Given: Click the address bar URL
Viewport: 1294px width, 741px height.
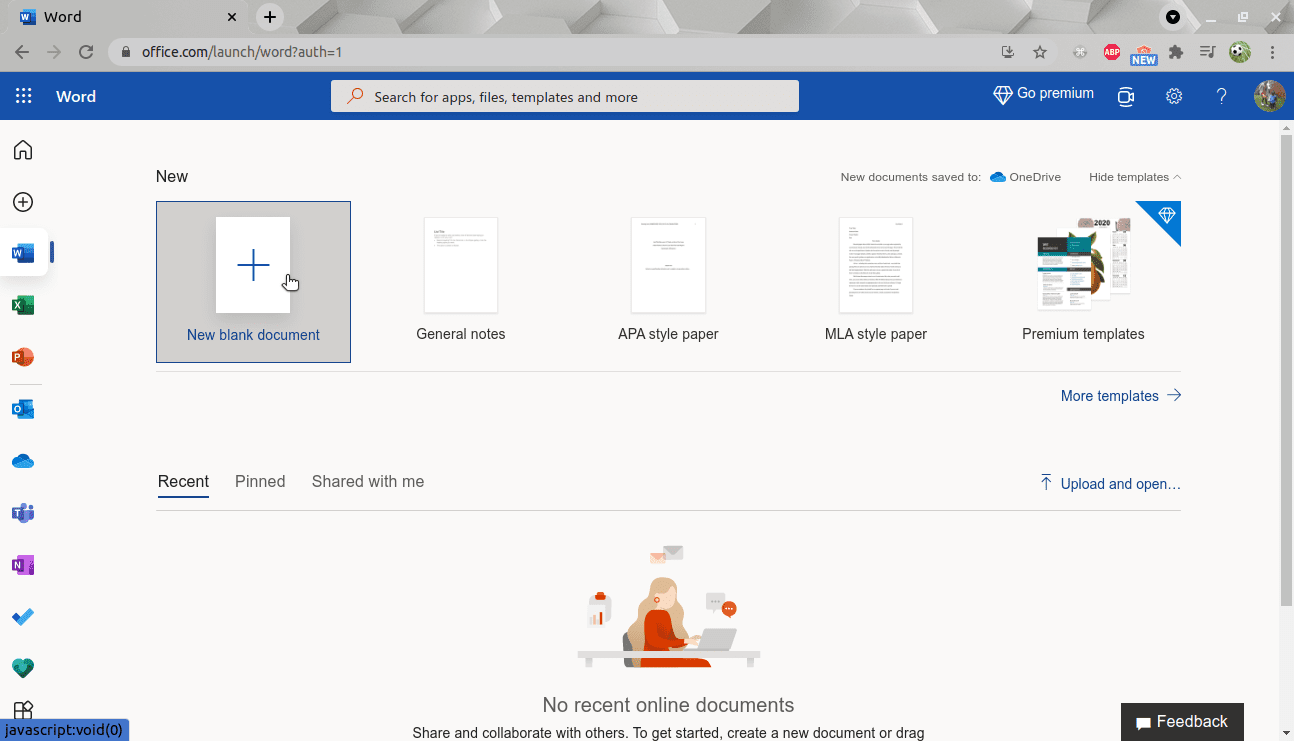Looking at the screenshot, I should 242,52.
